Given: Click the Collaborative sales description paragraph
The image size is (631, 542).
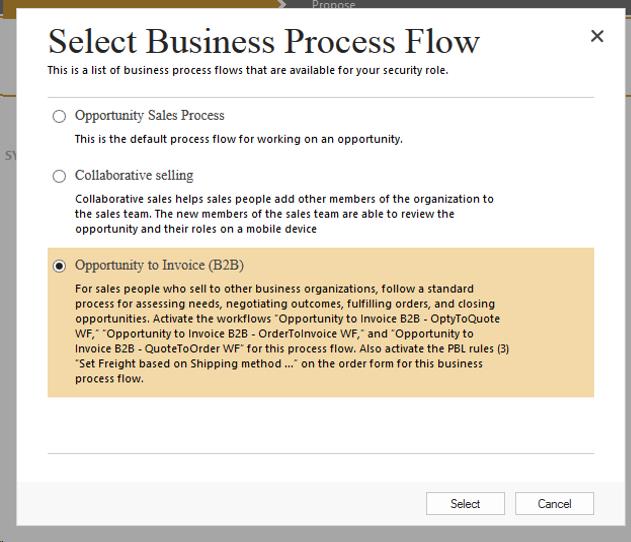Looking at the screenshot, I should click(x=284, y=214).
